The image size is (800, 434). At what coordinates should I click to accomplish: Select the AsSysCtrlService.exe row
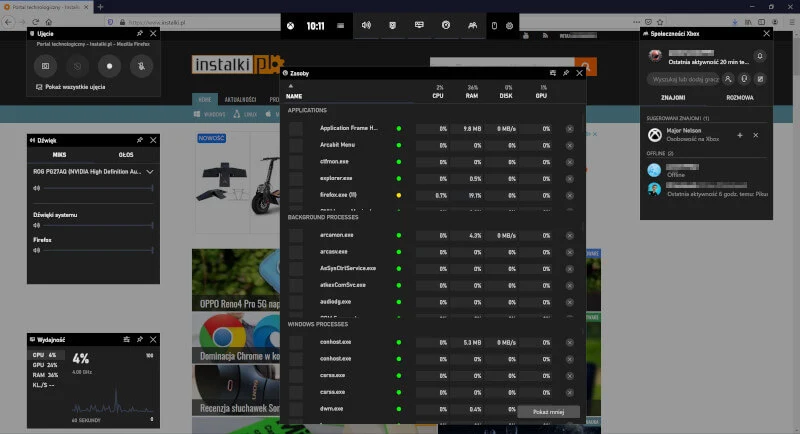click(432, 269)
